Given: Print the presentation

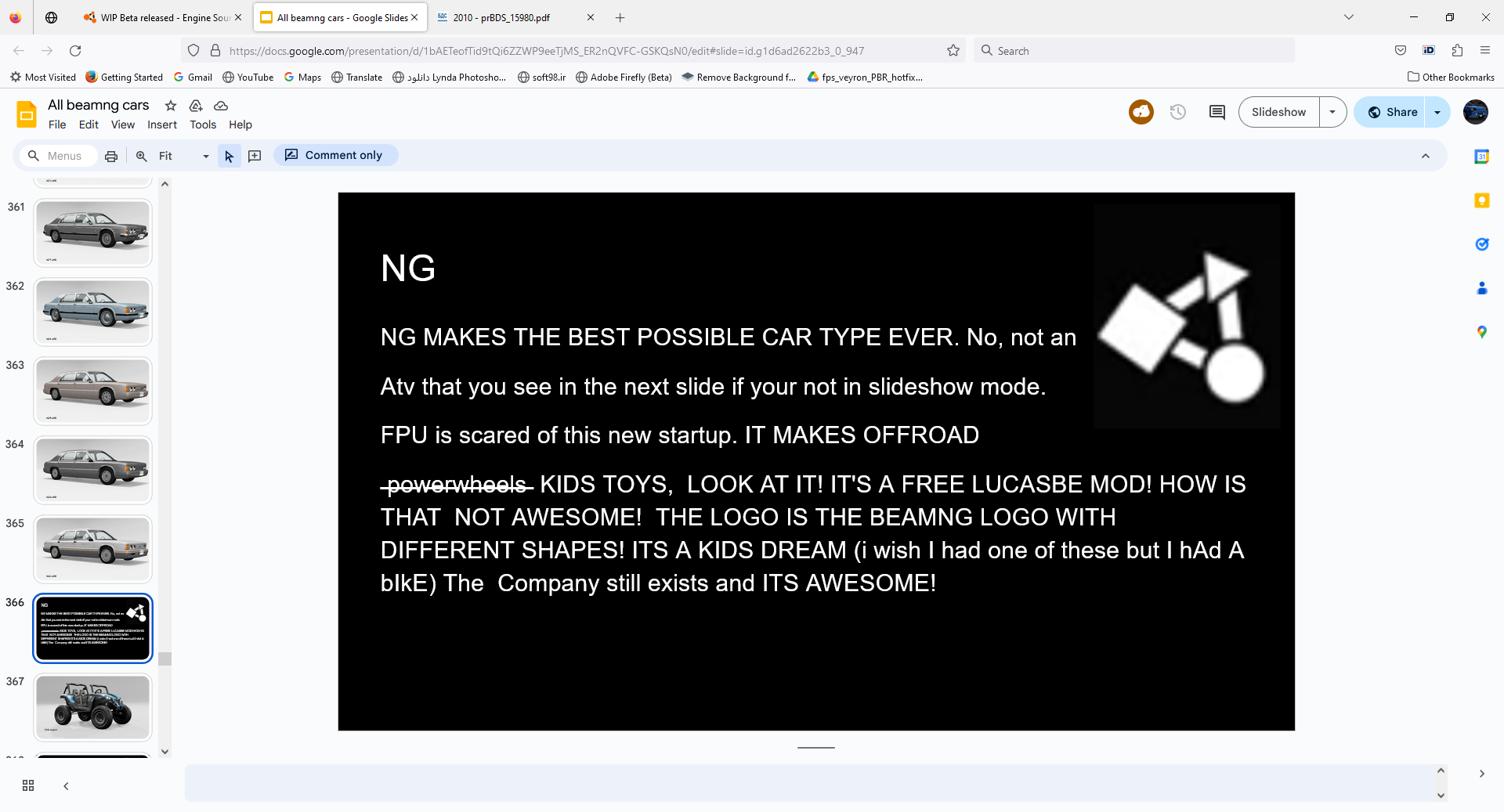Looking at the screenshot, I should click(x=111, y=156).
